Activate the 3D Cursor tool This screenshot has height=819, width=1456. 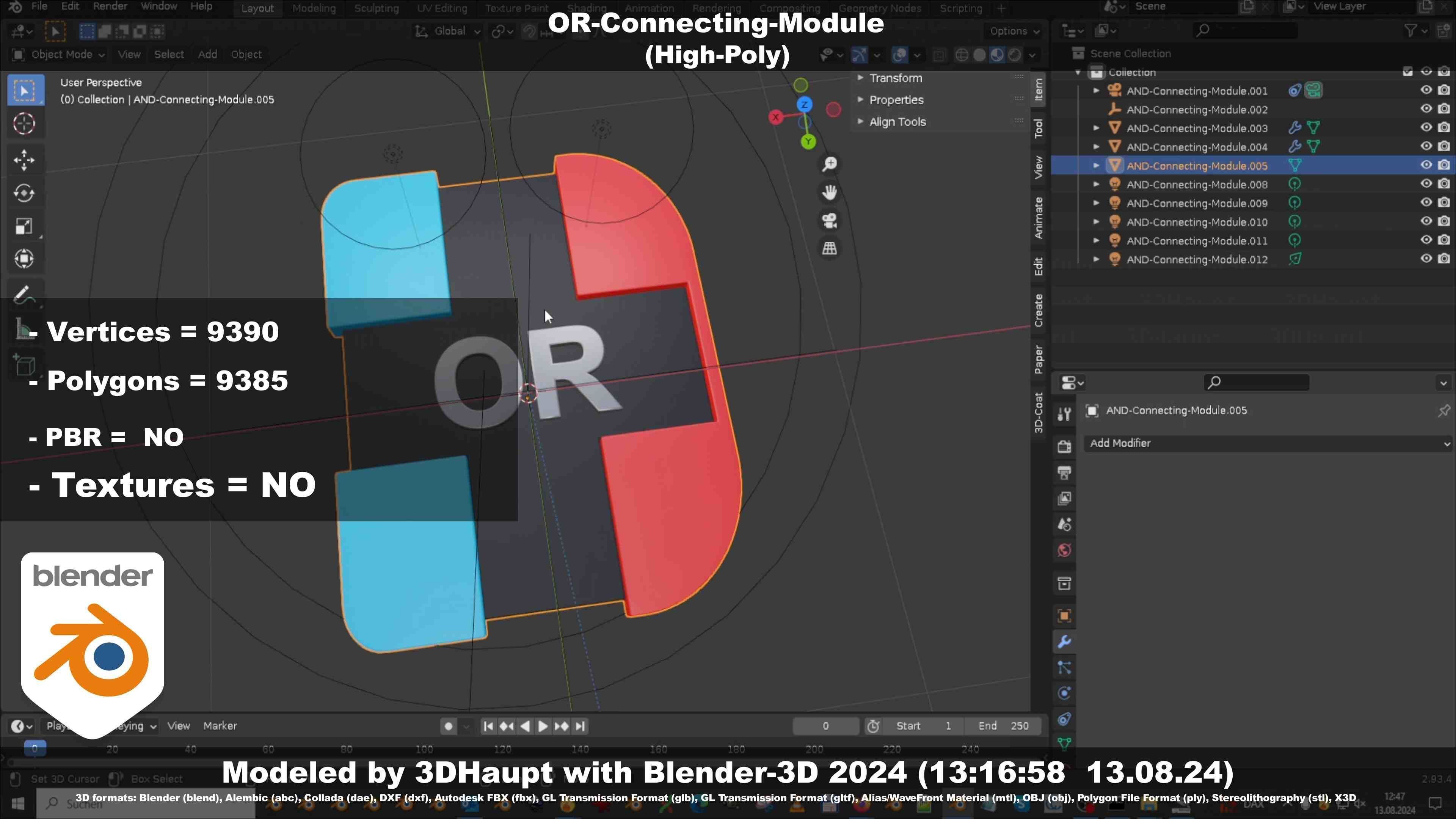point(24,124)
